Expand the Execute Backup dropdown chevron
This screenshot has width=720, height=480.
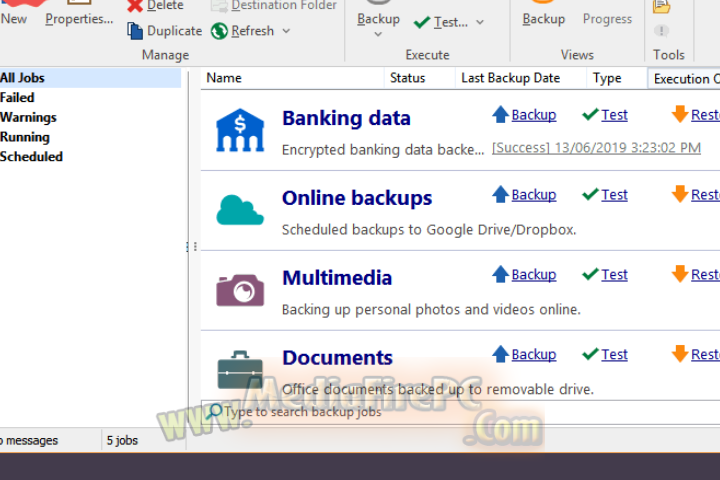pyautogui.click(x=378, y=34)
